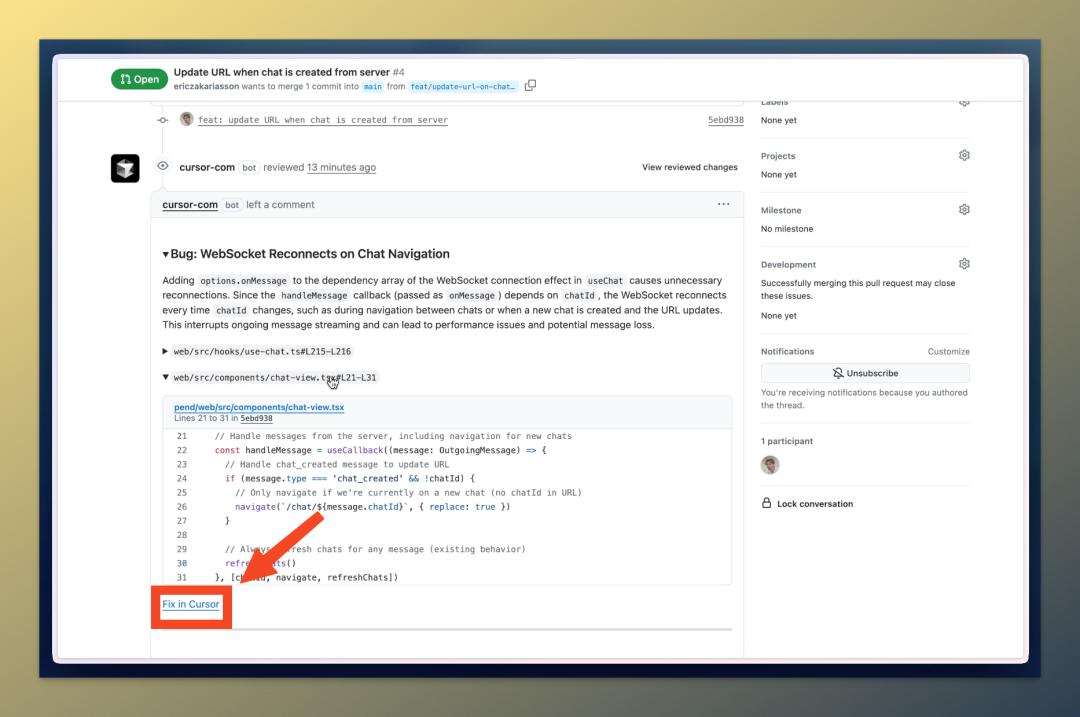
Task: Click the gear icon next to Milestone
Action: click(x=964, y=209)
